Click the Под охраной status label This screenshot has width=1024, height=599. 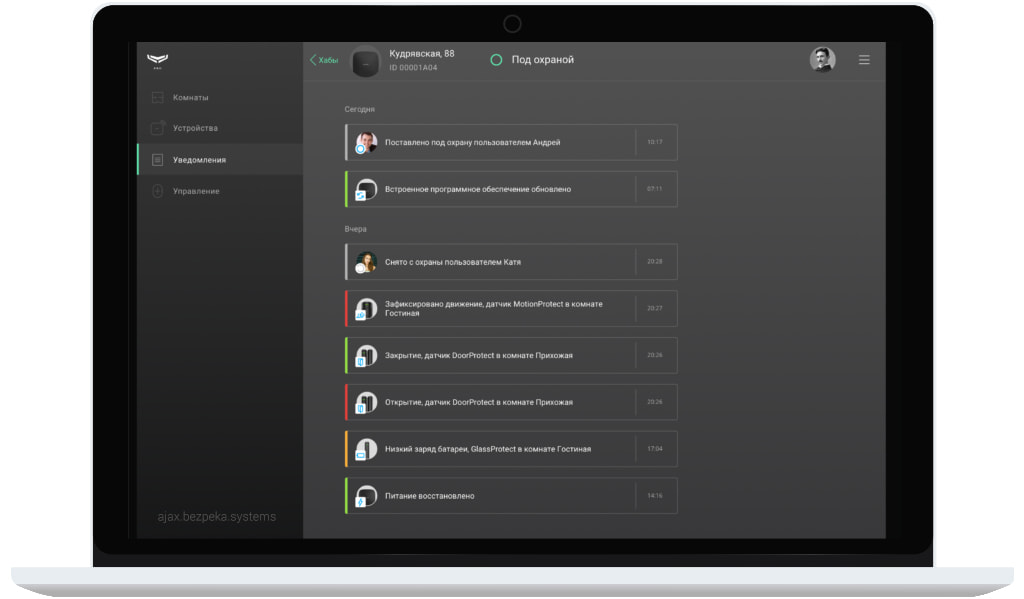[543, 59]
